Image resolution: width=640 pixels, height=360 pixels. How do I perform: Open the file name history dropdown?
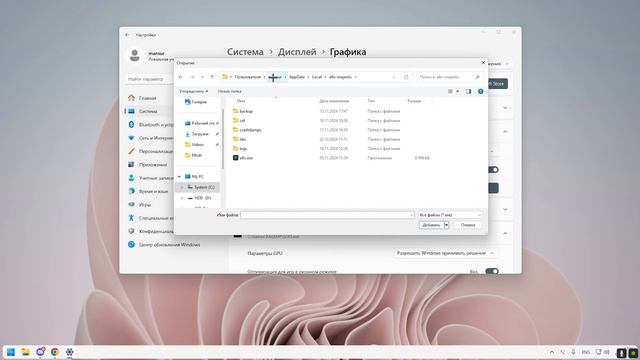pos(411,215)
